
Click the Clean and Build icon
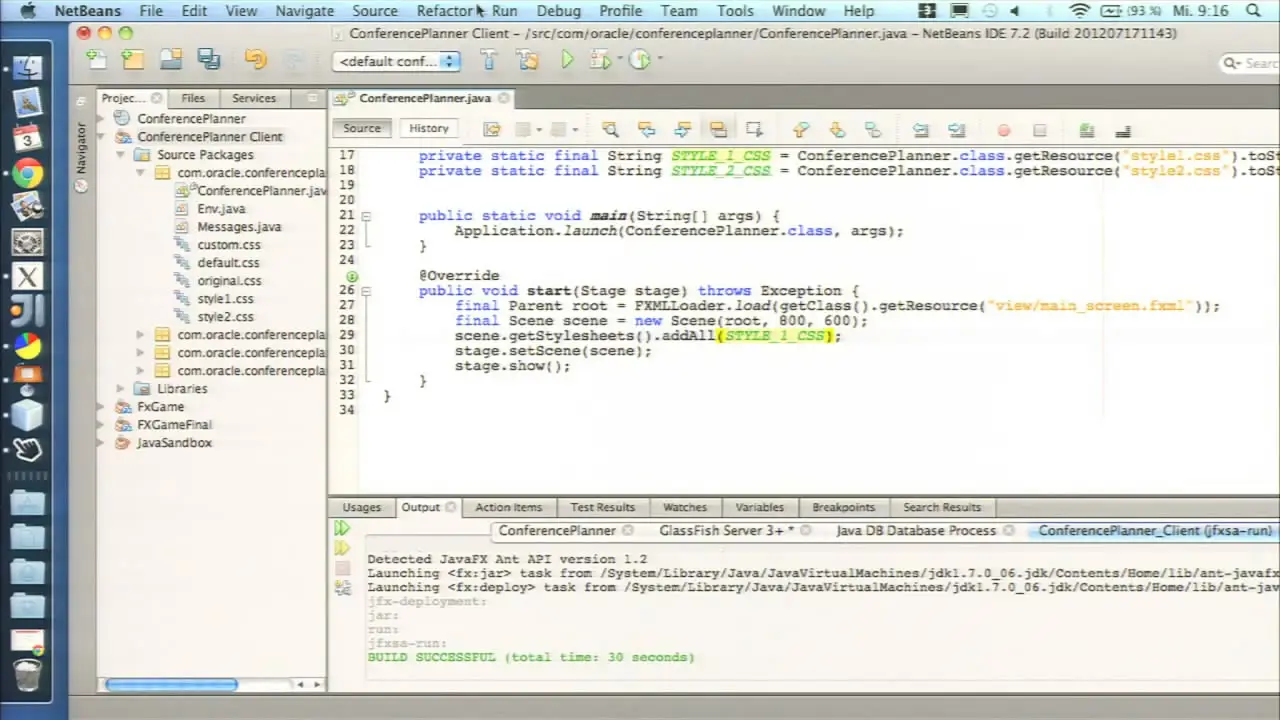click(527, 60)
